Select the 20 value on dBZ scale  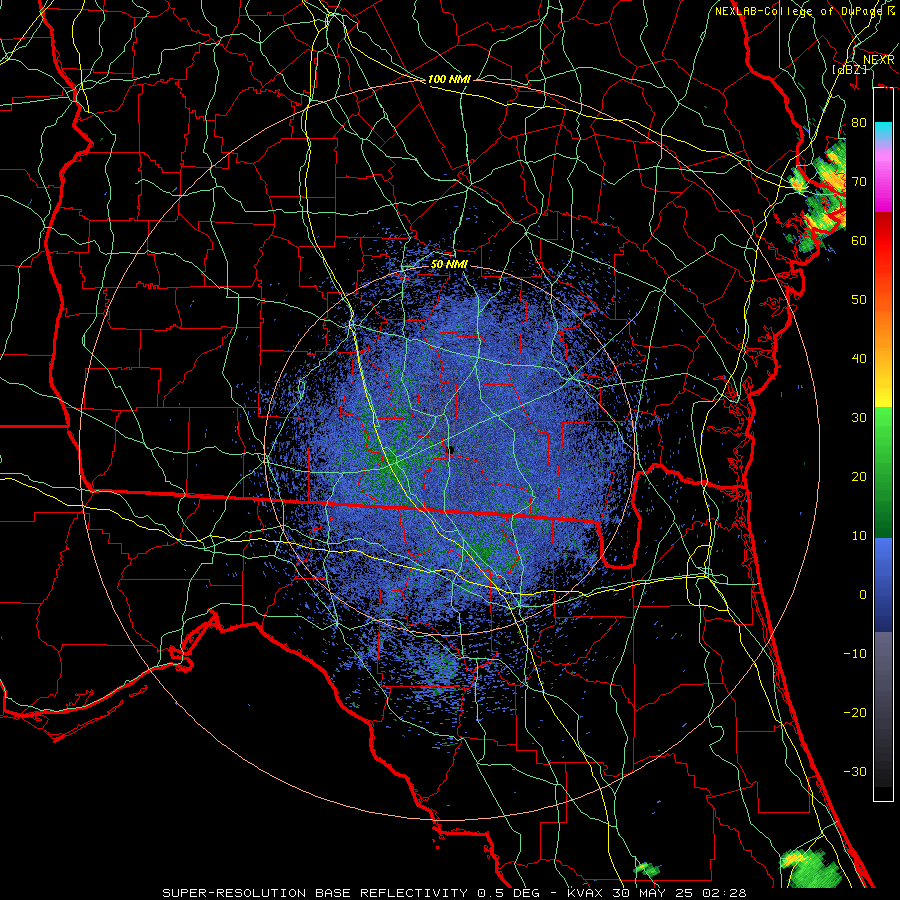[x=859, y=477]
